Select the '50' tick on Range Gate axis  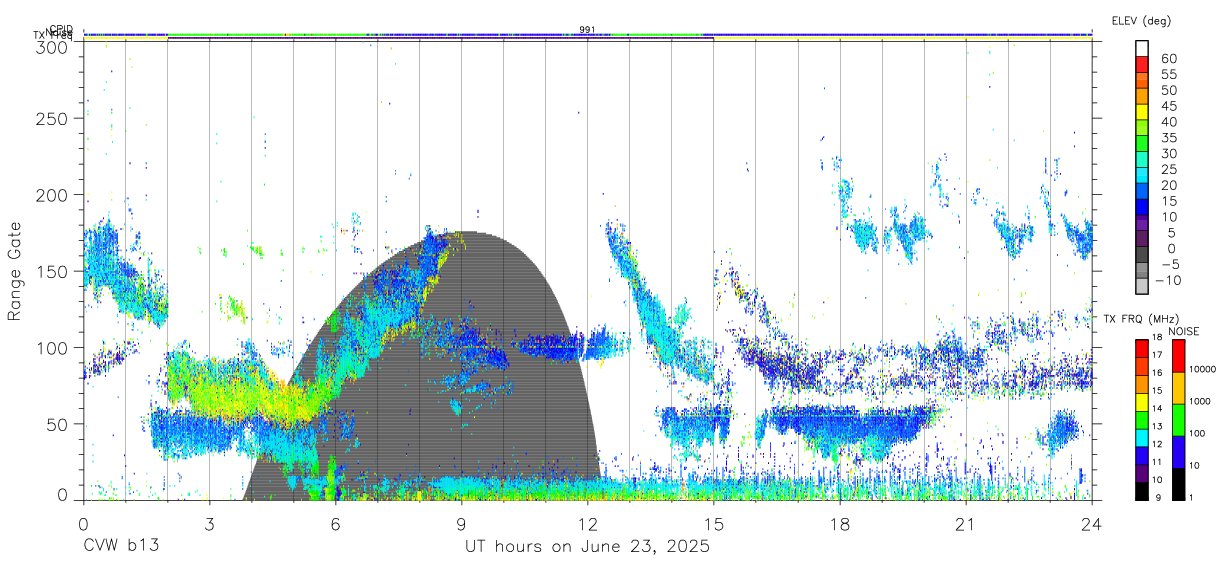pyautogui.click(x=58, y=424)
